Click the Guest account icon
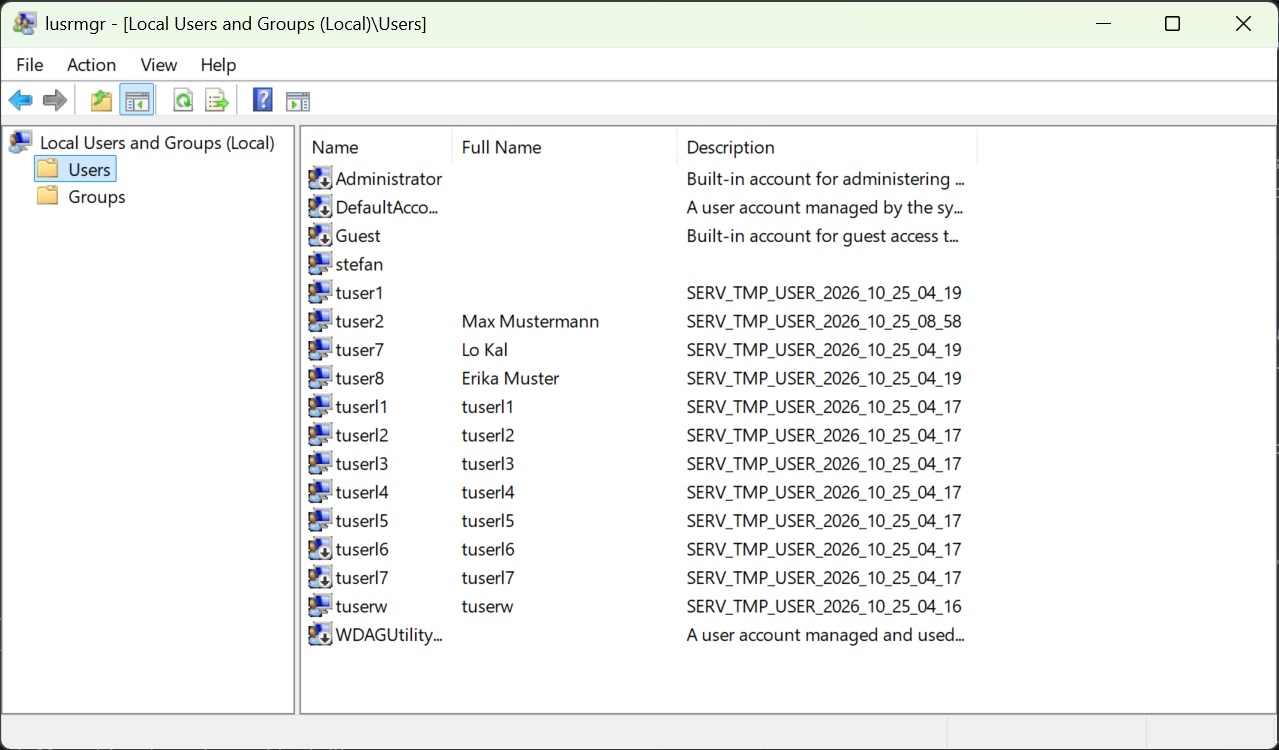 [320, 236]
